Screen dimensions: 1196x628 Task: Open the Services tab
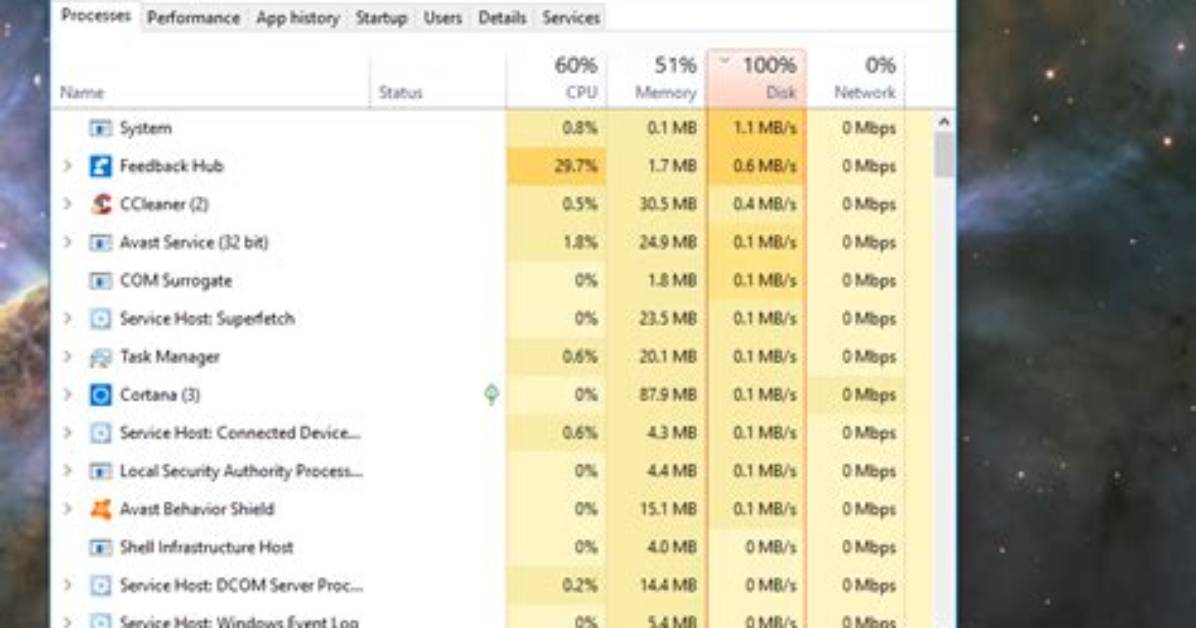pyautogui.click(x=571, y=18)
